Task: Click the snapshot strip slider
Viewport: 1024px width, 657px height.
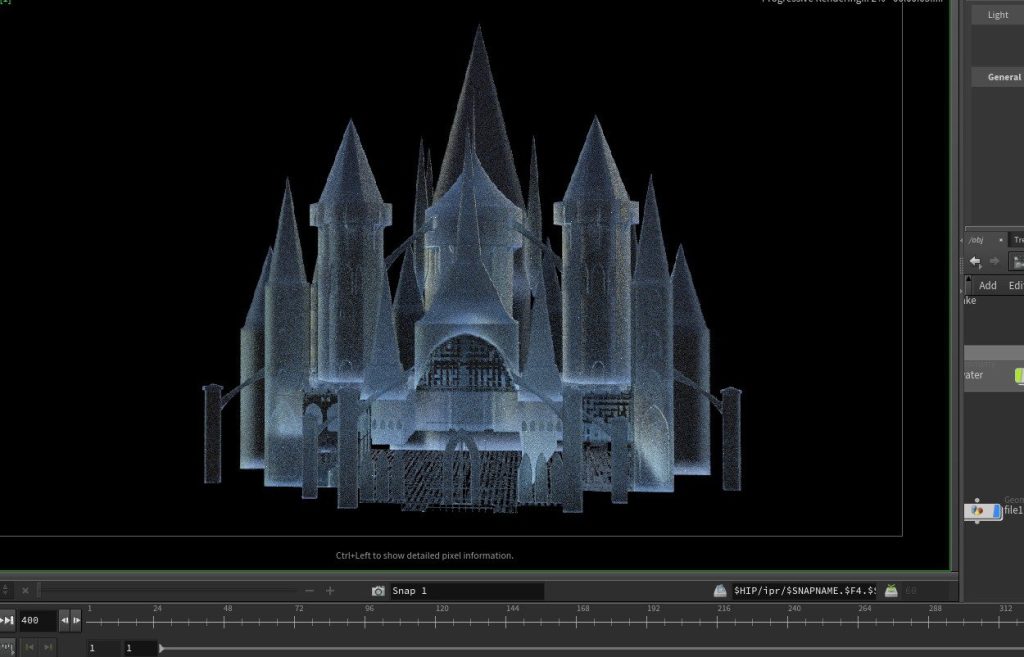Action: (x=167, y=591)
